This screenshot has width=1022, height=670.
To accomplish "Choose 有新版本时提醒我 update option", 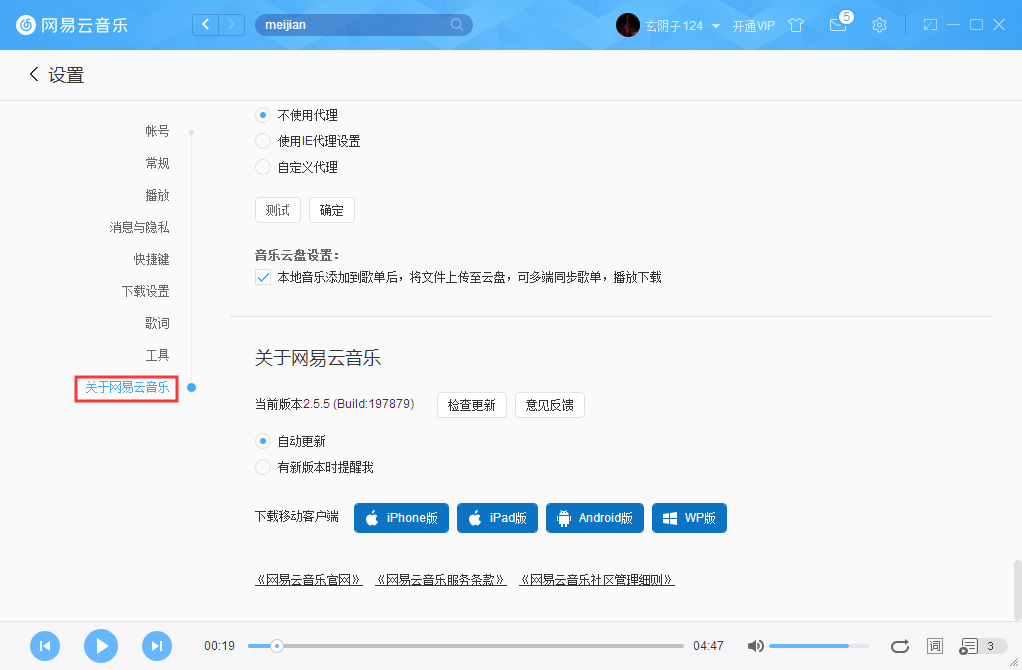I will [x=261, y=467].
